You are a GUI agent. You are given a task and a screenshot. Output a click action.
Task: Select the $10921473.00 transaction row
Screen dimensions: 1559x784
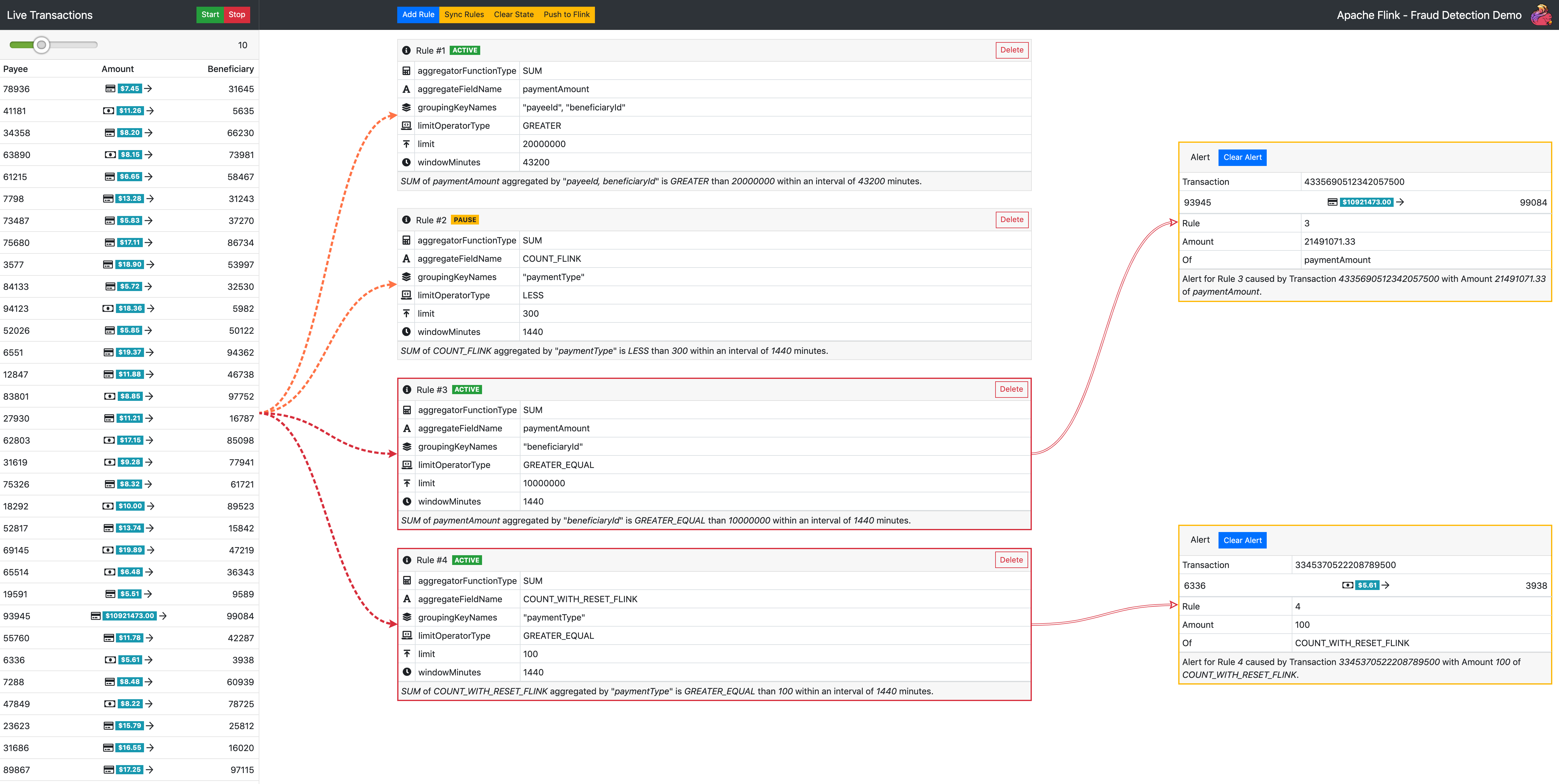[x=130, y=616]
